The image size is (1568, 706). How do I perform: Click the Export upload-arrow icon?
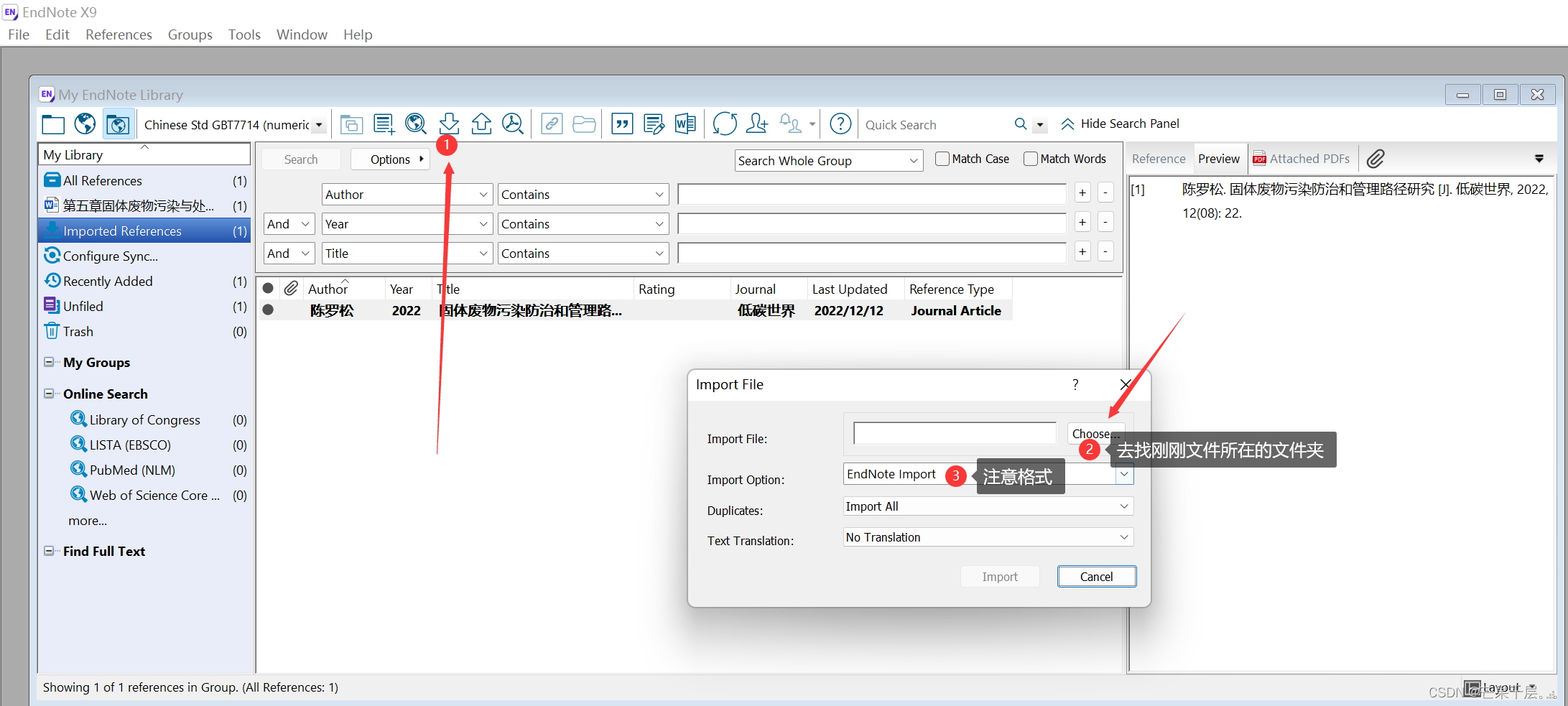(x=481, y=124)
